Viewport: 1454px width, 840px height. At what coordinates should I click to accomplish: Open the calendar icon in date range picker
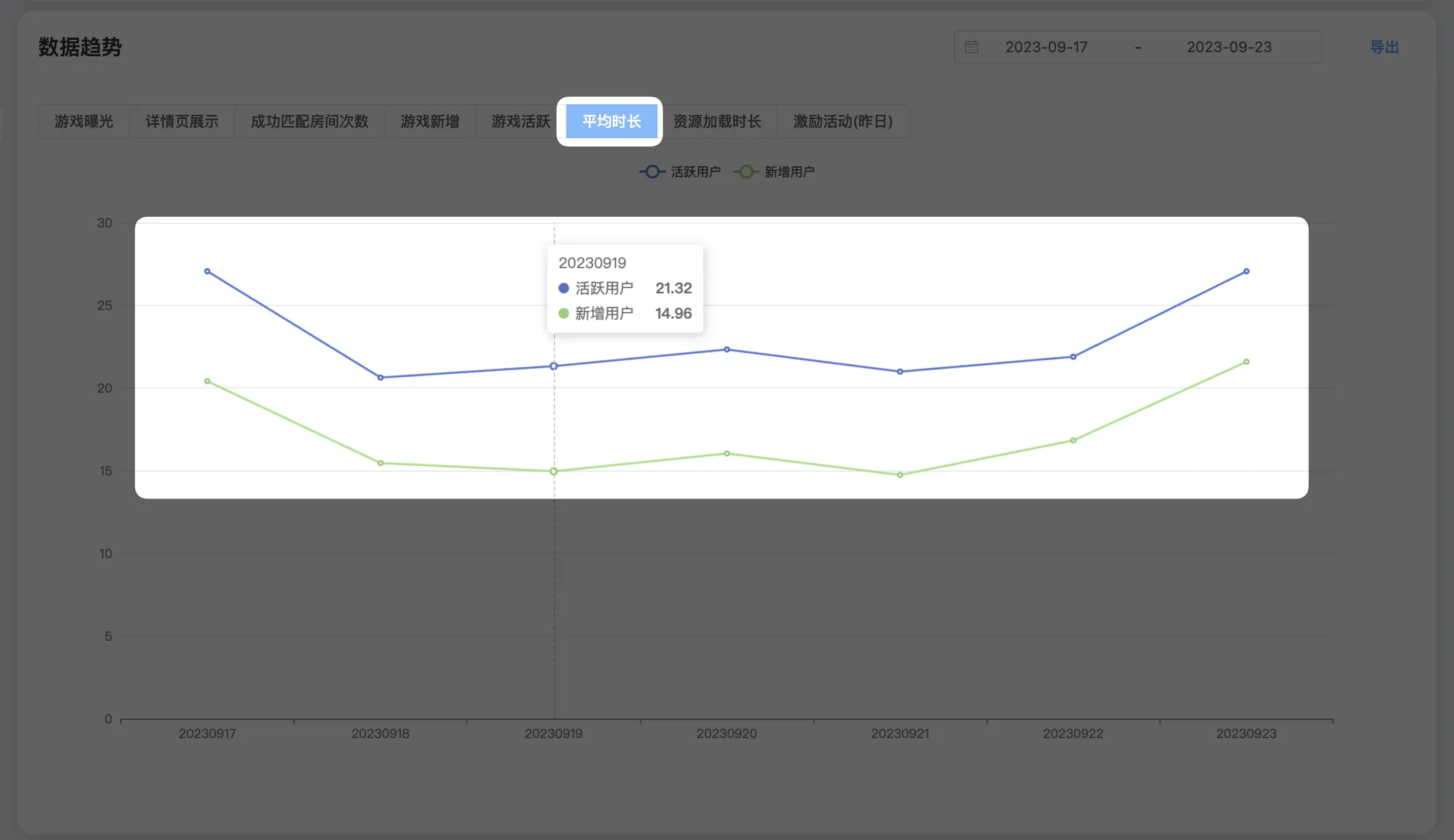971,47
